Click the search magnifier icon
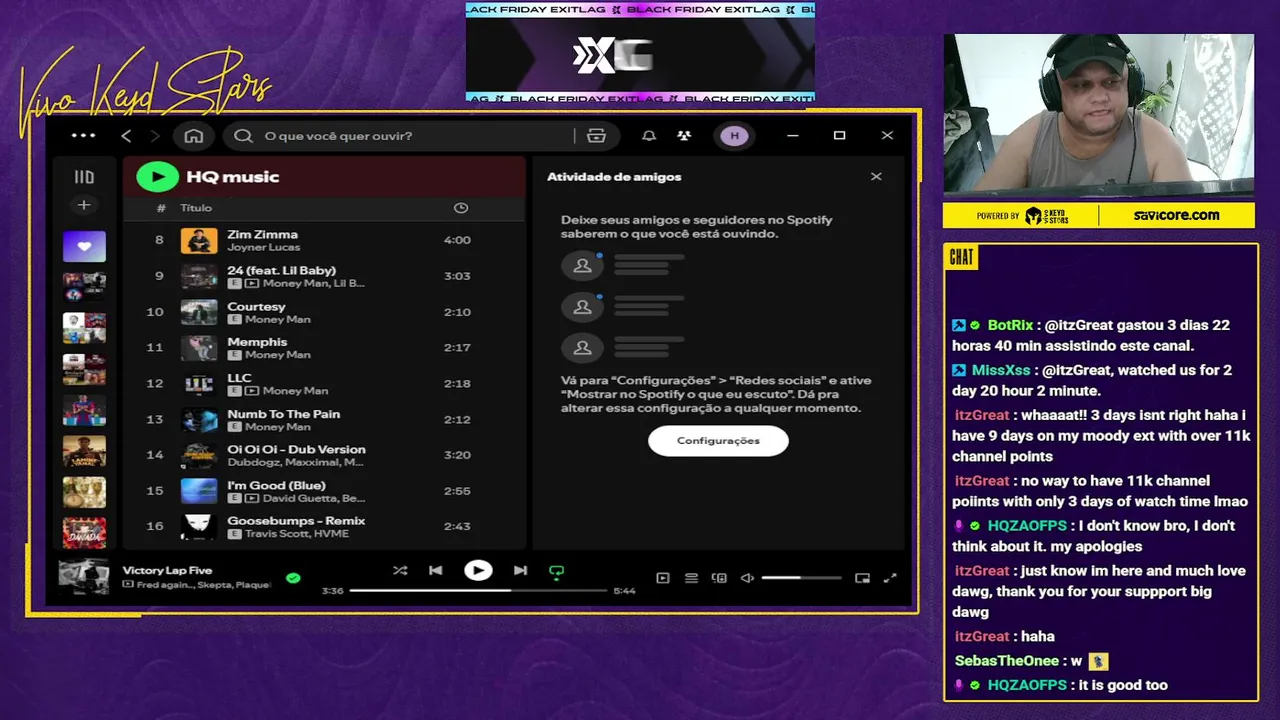The width and height of the screenshot is (1280, 720). 243,136
